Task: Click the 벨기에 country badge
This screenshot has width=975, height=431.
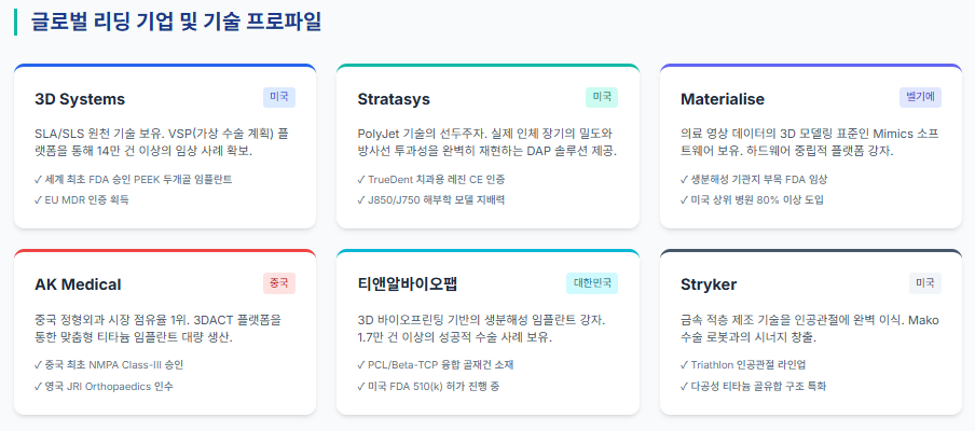Action: click(x=920, y=98)
